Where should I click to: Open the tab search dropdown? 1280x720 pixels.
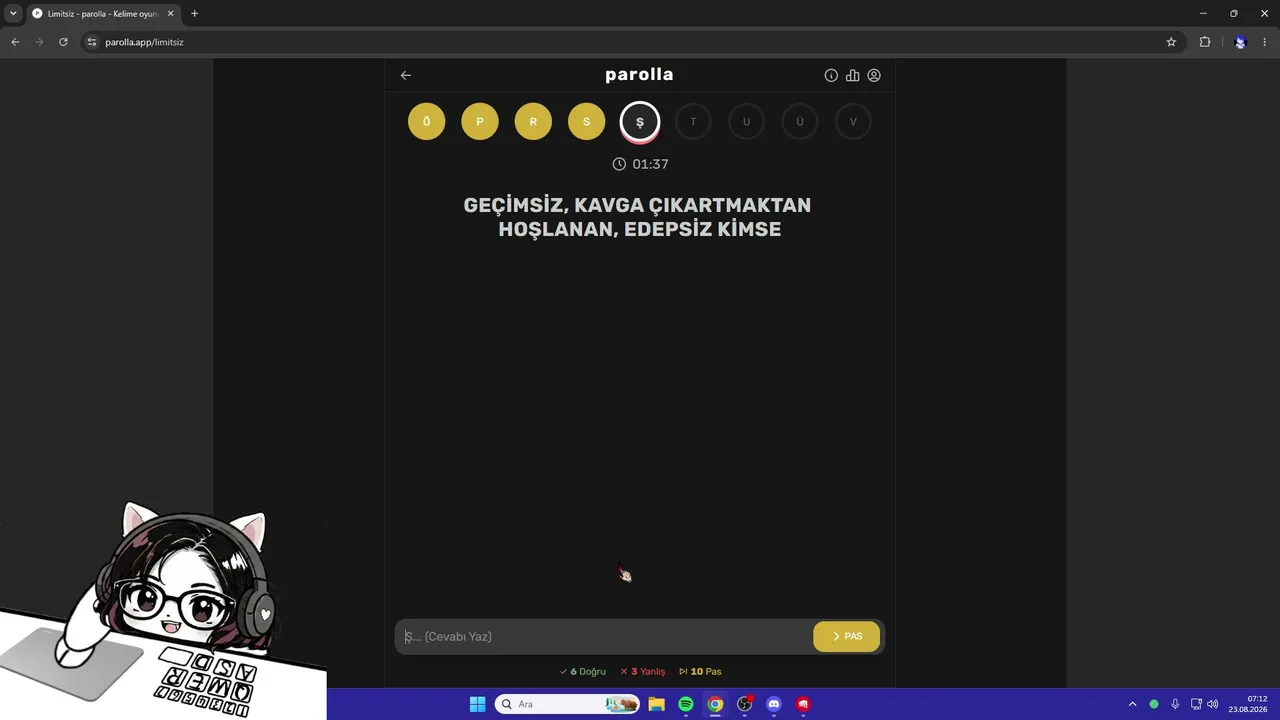(x=13, y=14)
